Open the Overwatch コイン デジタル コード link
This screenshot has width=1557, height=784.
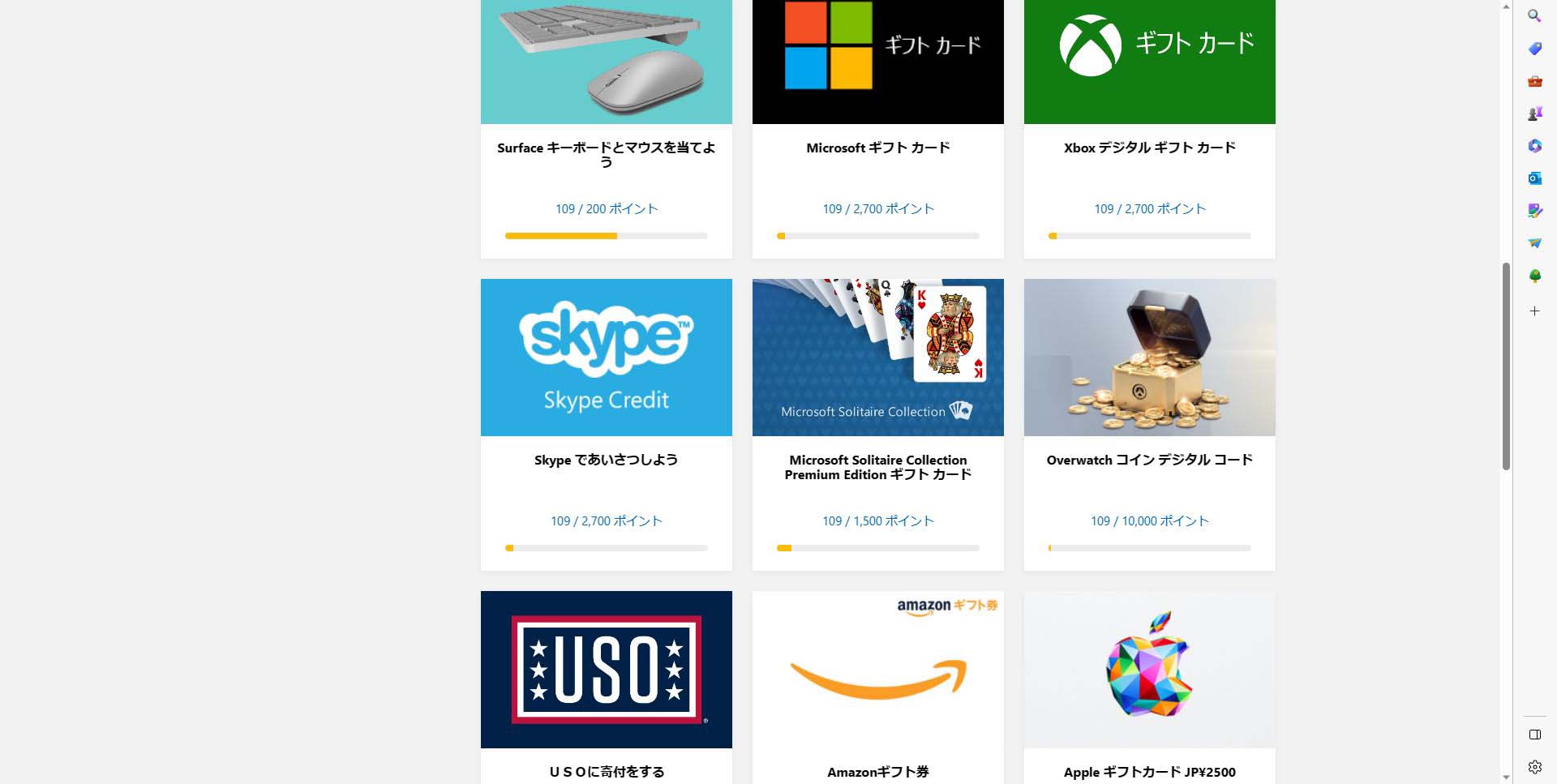[1149, 460]
